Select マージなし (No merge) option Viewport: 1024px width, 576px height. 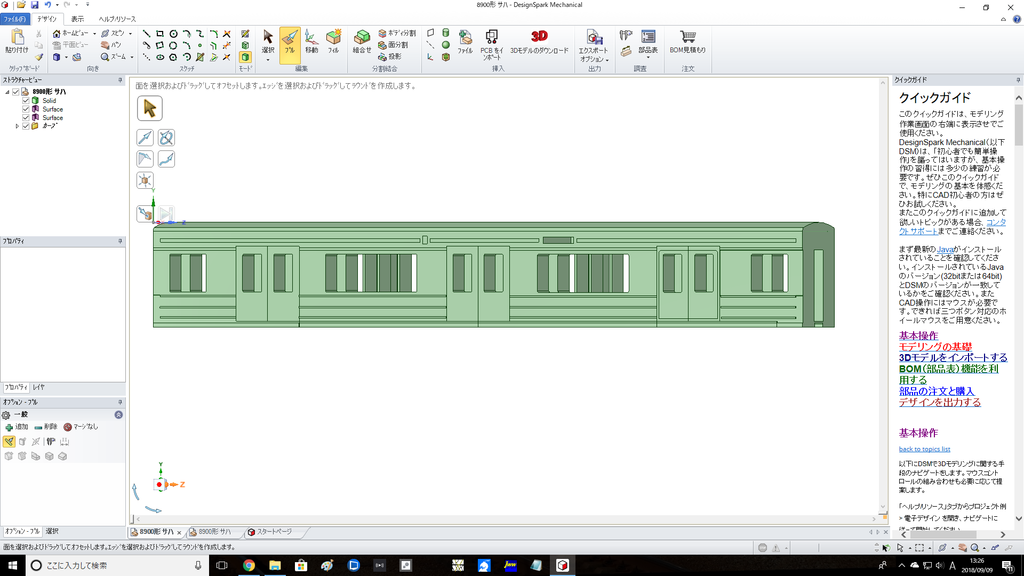pyautogui.click(x=81, y=427)
